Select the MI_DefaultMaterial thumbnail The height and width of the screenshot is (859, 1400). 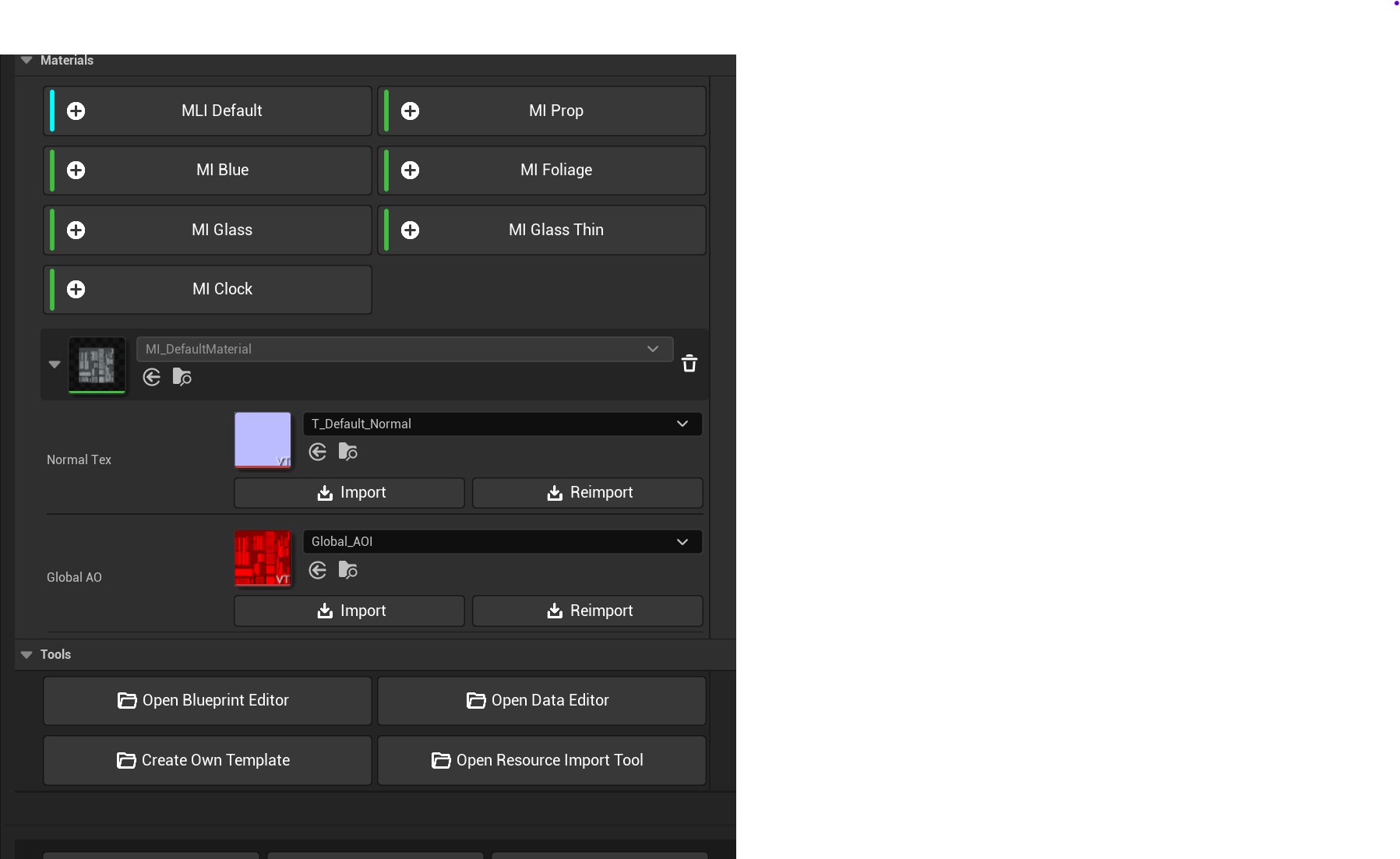point(97,364)
